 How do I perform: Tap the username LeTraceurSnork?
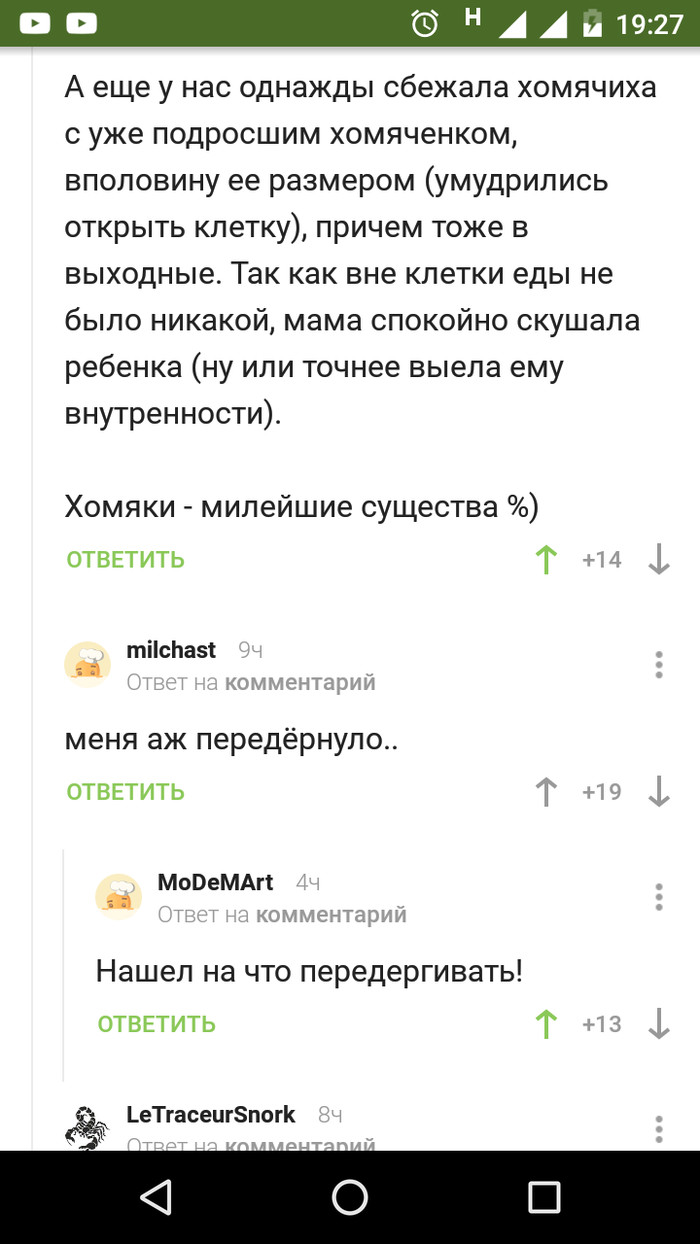(211, 1114)
